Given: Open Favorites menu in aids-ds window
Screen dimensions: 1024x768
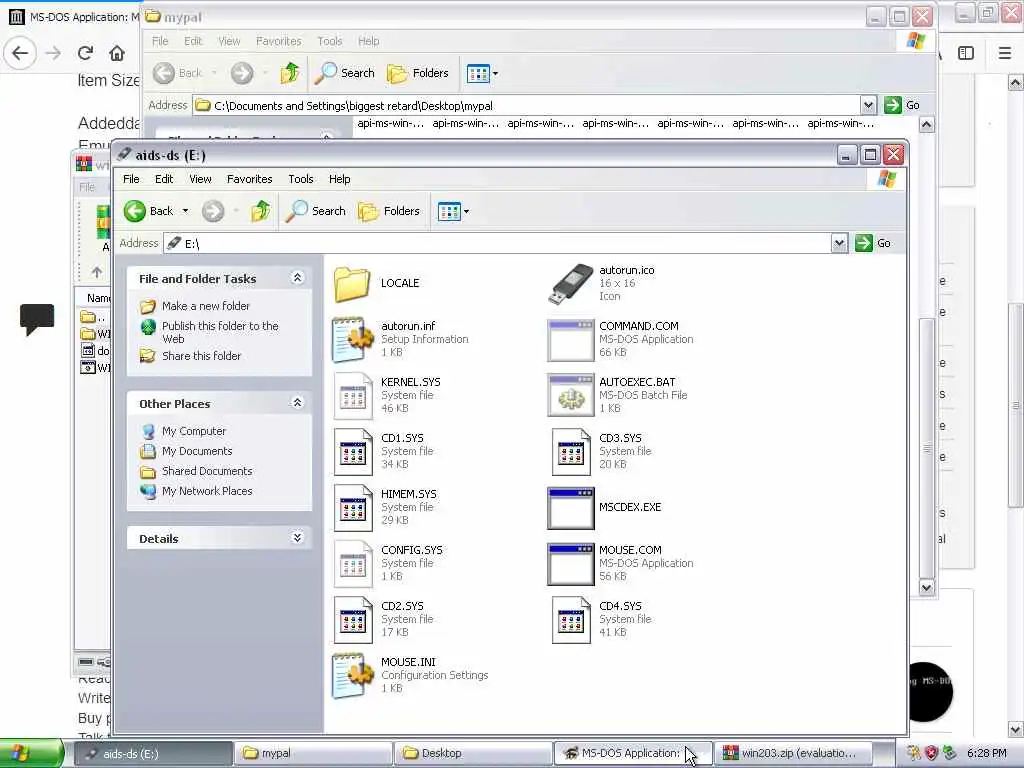Looking at the screenshot, I should pos(249,179).
